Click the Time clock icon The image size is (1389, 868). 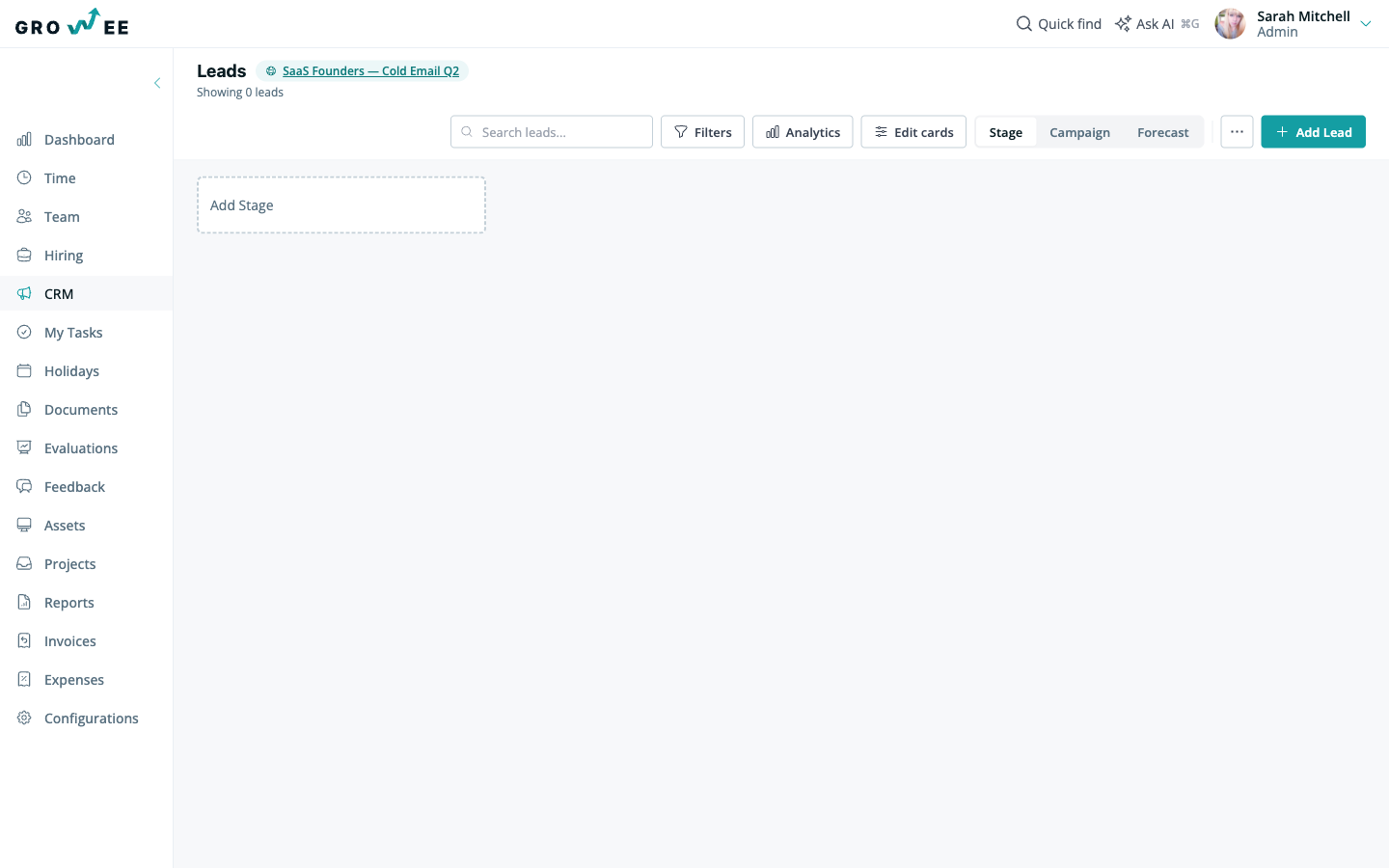24,178
